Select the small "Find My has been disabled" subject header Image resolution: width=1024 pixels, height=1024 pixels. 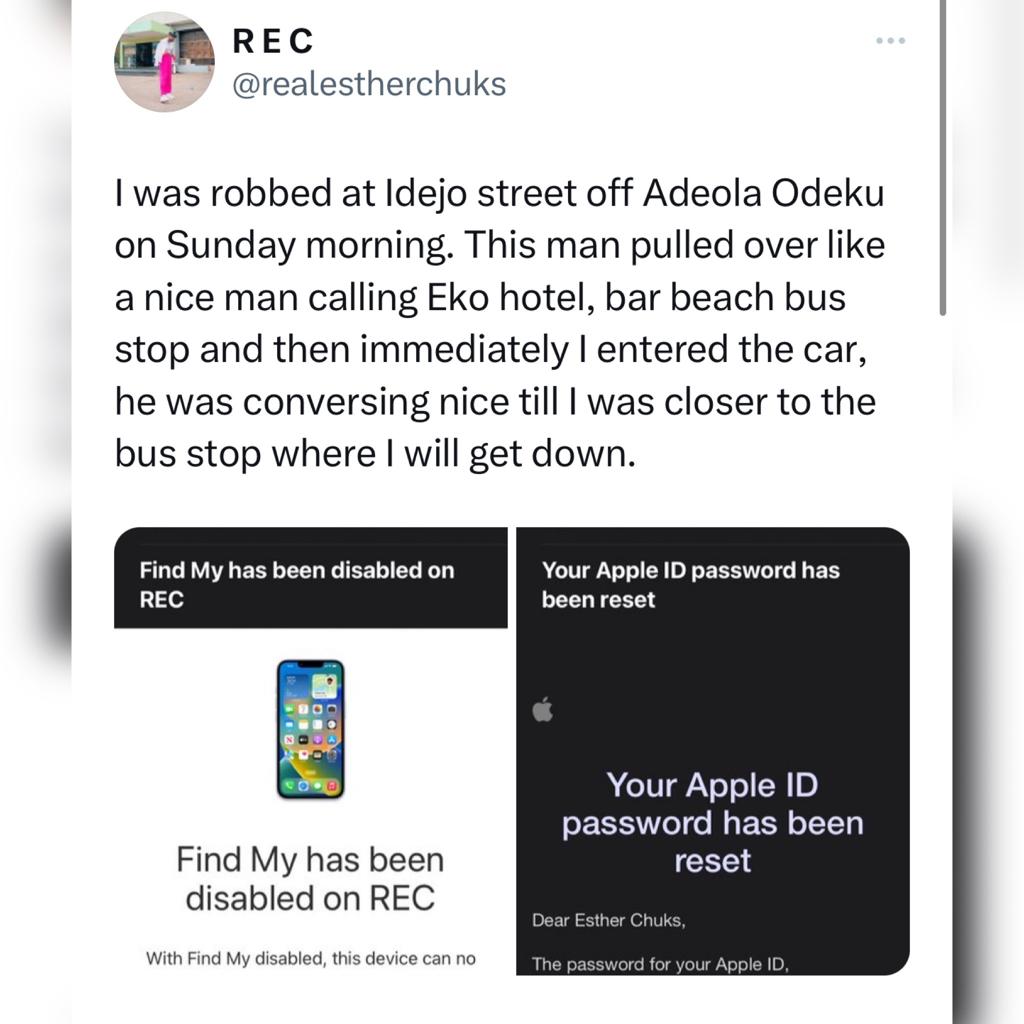[297, 585]
